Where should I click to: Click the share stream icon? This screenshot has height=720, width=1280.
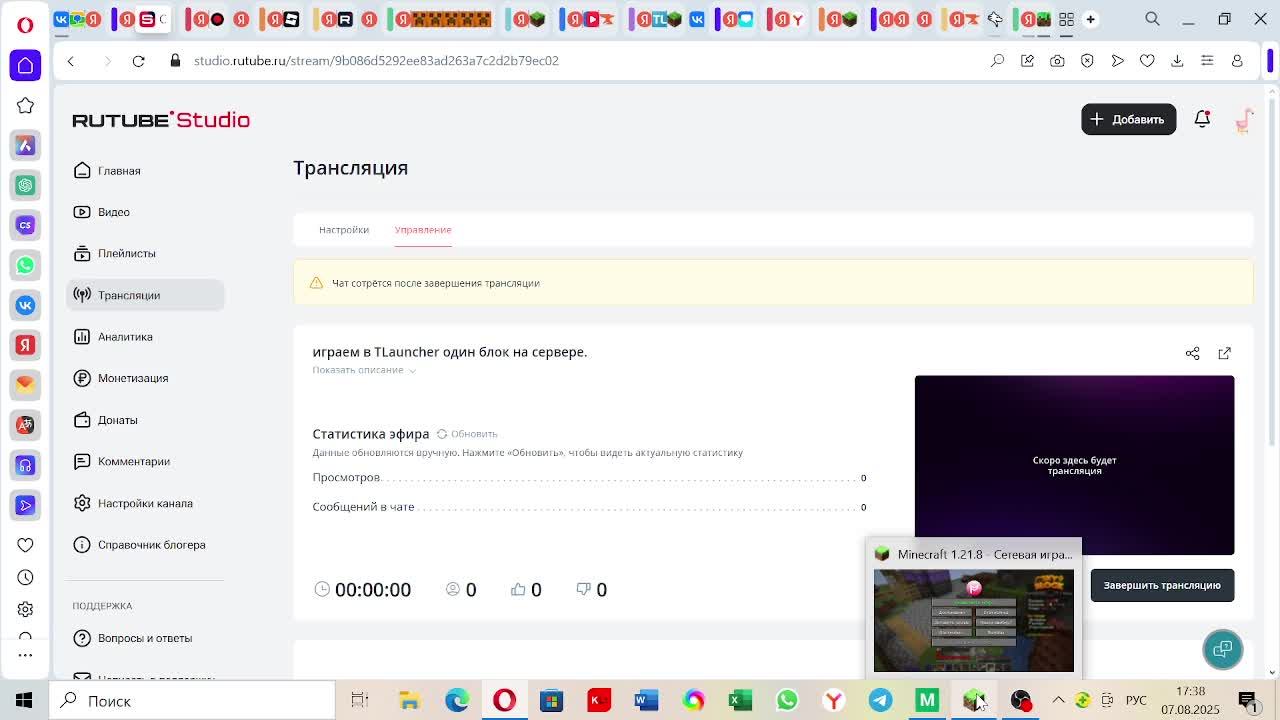(1192, 353)
